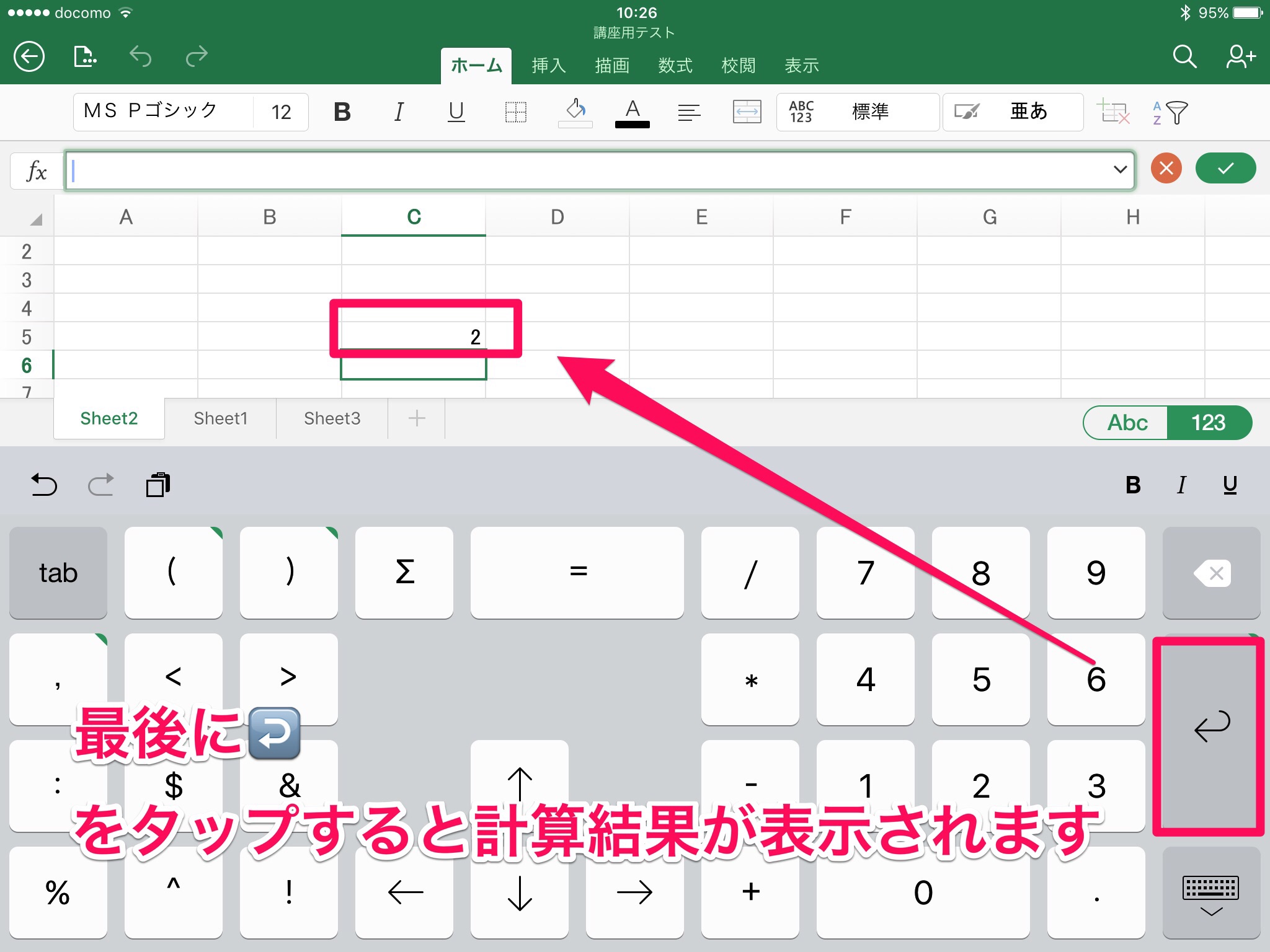Click the search magnifier icon
The height and width of the screenshot is (952, 1270).
click(1184, 57)
